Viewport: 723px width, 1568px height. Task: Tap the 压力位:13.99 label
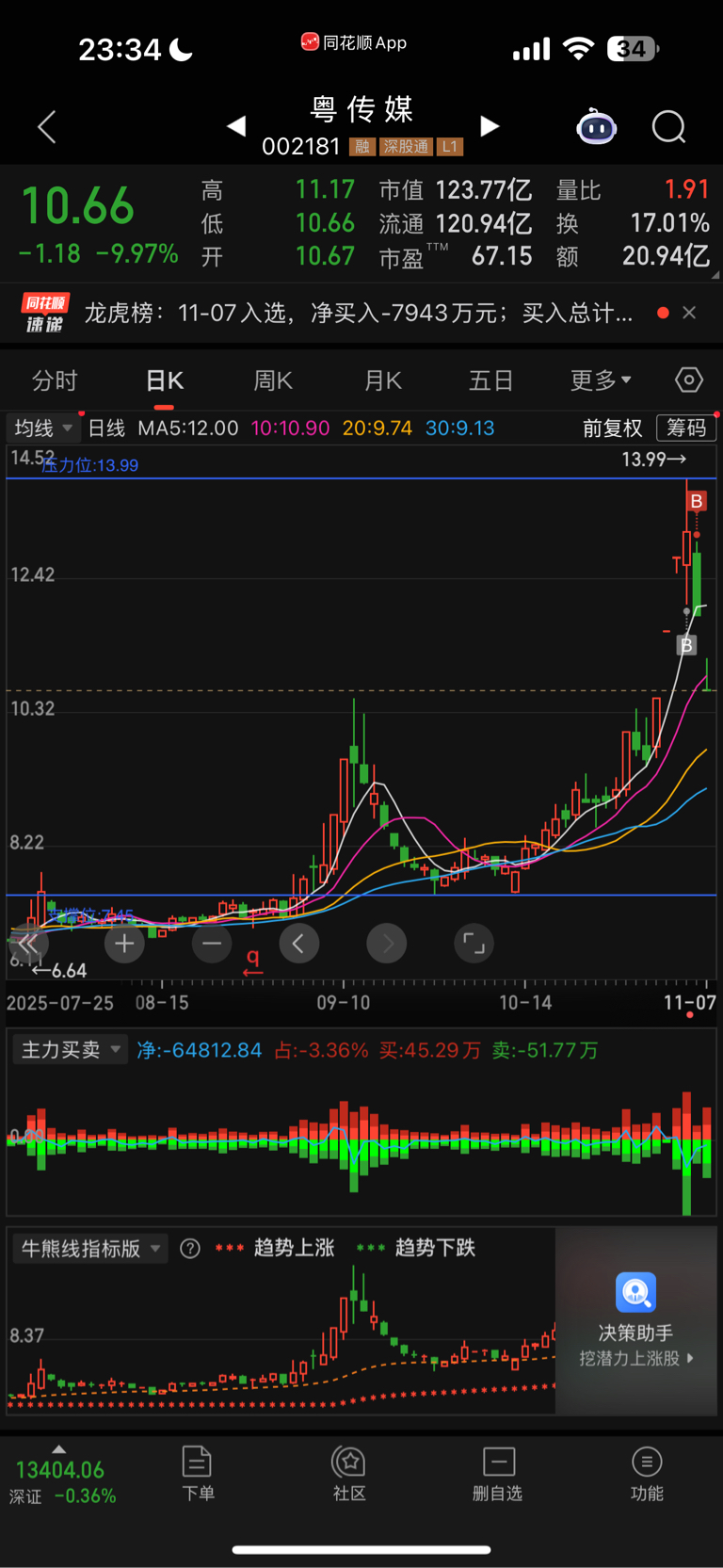tap(90, 465)
